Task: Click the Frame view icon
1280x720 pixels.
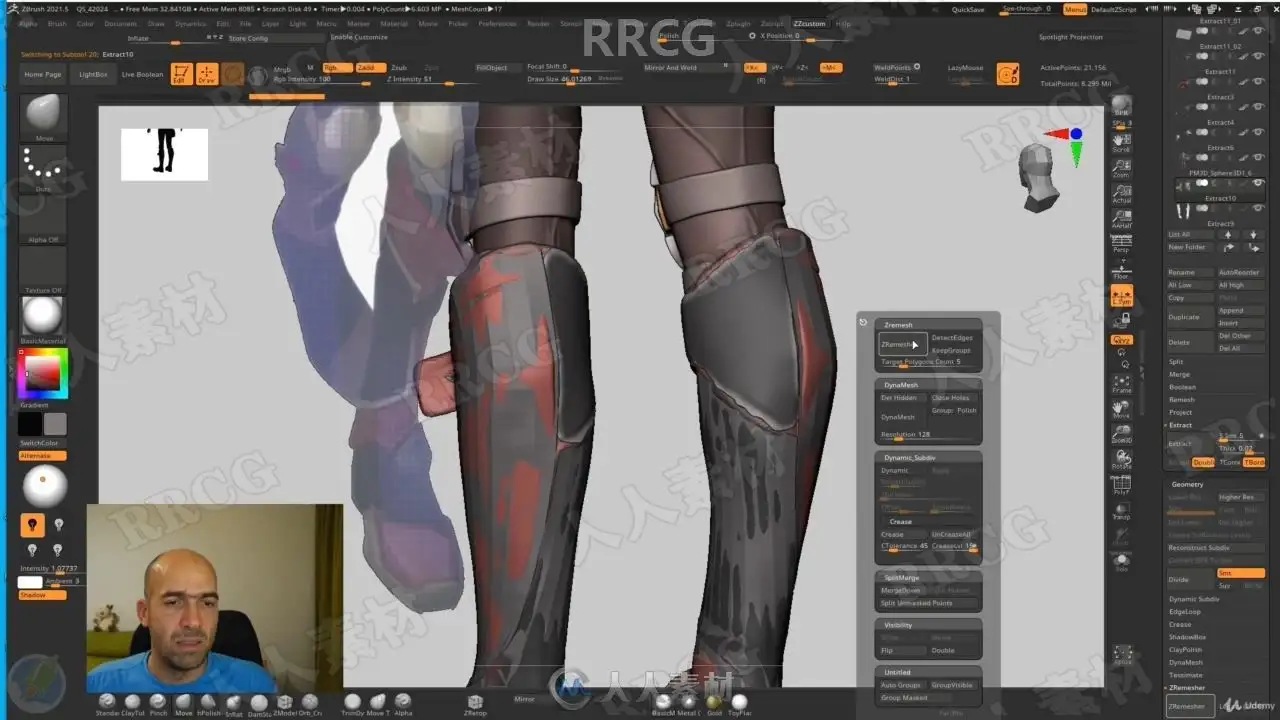Action: coord(1121,384)
